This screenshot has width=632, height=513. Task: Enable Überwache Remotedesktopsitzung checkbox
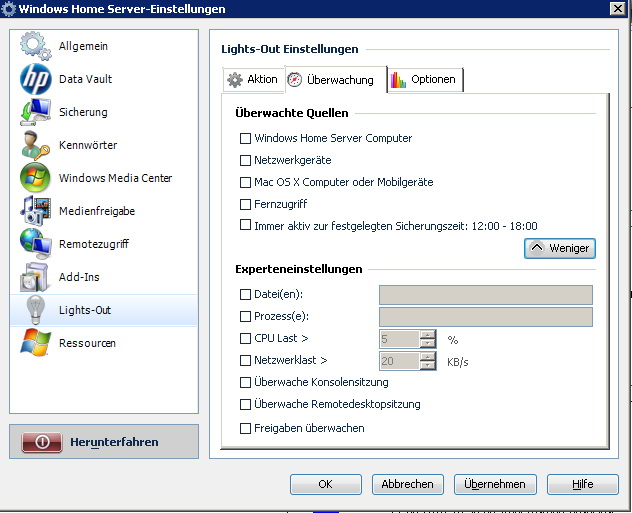pyautogui.click(x=245, y=404)
